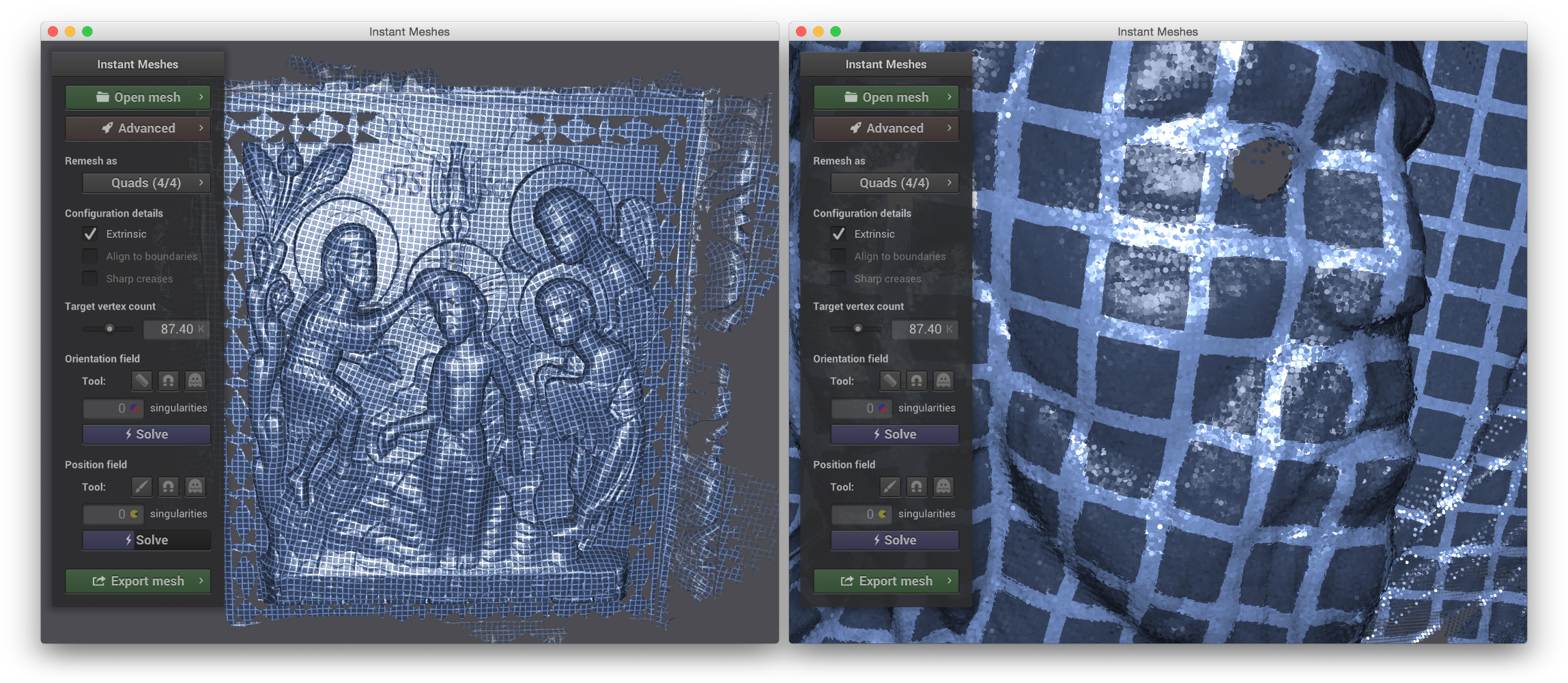Select position field ghost tool in left window

point(195,486)
